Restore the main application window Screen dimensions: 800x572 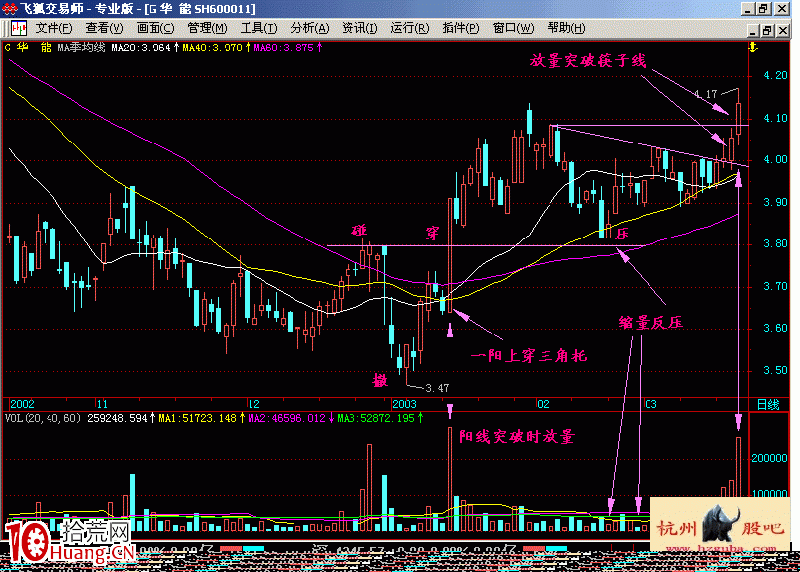click(x=763, y=9)
